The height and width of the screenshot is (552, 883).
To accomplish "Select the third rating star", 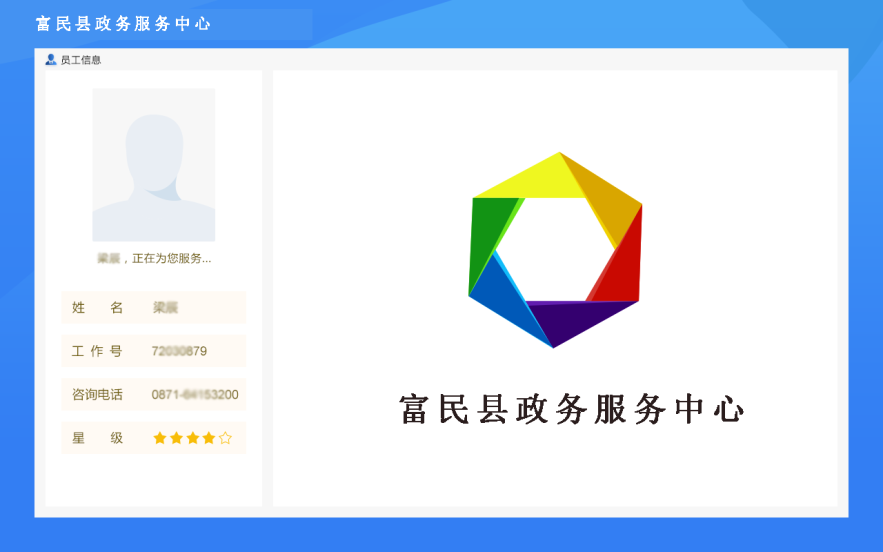I will 193,438.
